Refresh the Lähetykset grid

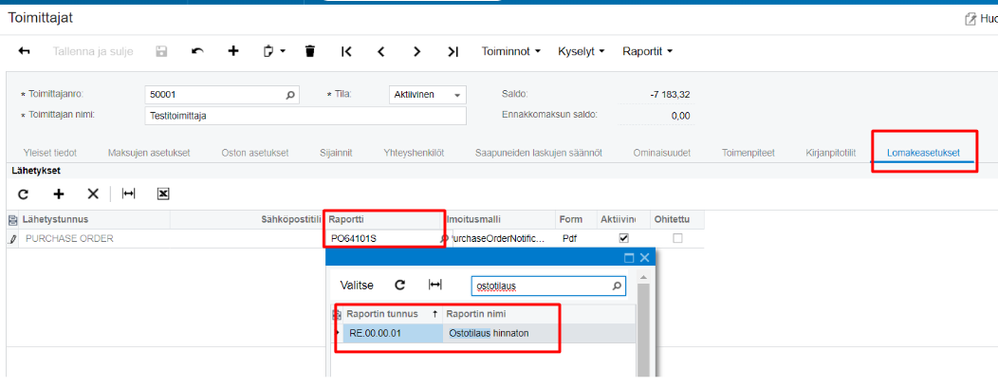tap(24, 194)
